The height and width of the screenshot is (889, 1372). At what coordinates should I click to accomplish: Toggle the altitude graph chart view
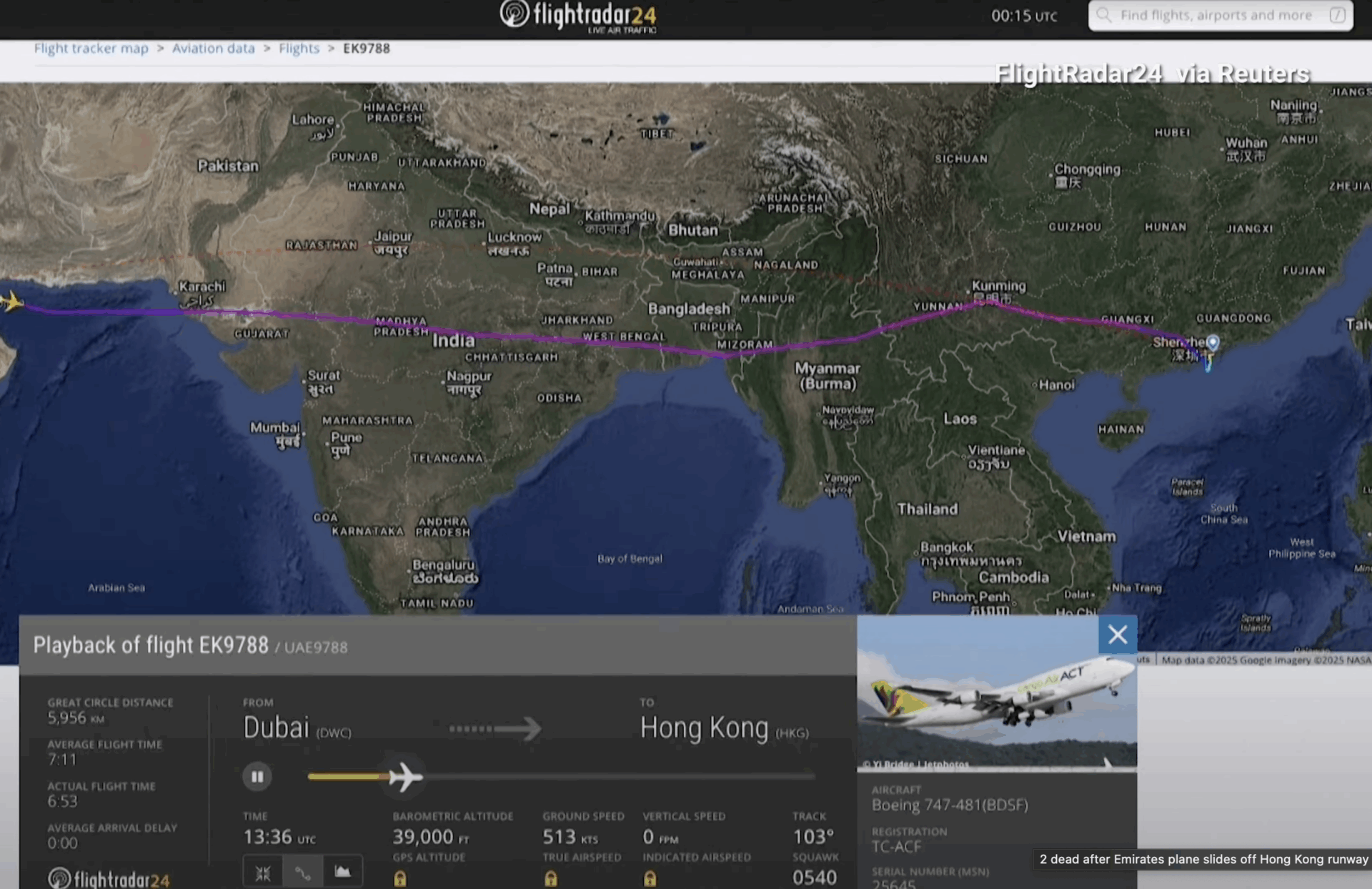(x=343, y=871)
